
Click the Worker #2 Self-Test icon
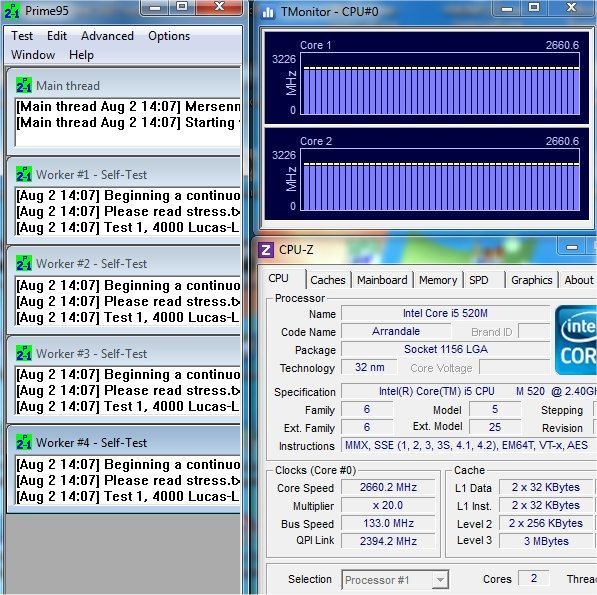coord(24,263)
